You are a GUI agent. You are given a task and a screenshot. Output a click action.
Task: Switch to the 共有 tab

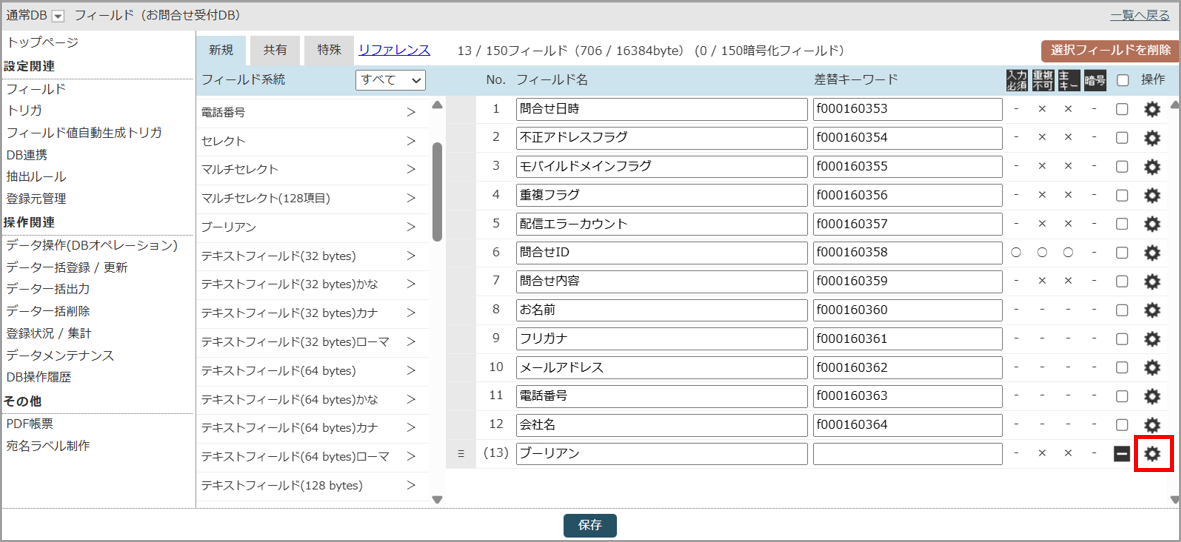[x=274, y=50]
